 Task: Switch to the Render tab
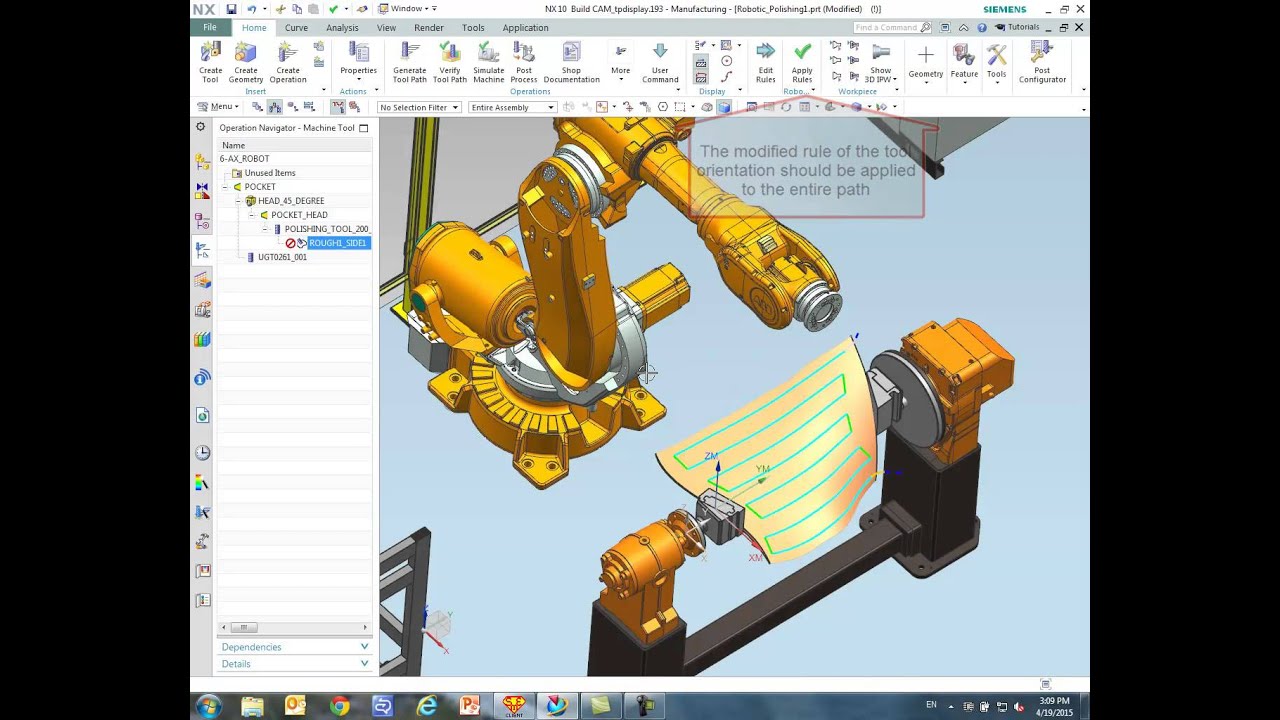(x=429, y=28)
